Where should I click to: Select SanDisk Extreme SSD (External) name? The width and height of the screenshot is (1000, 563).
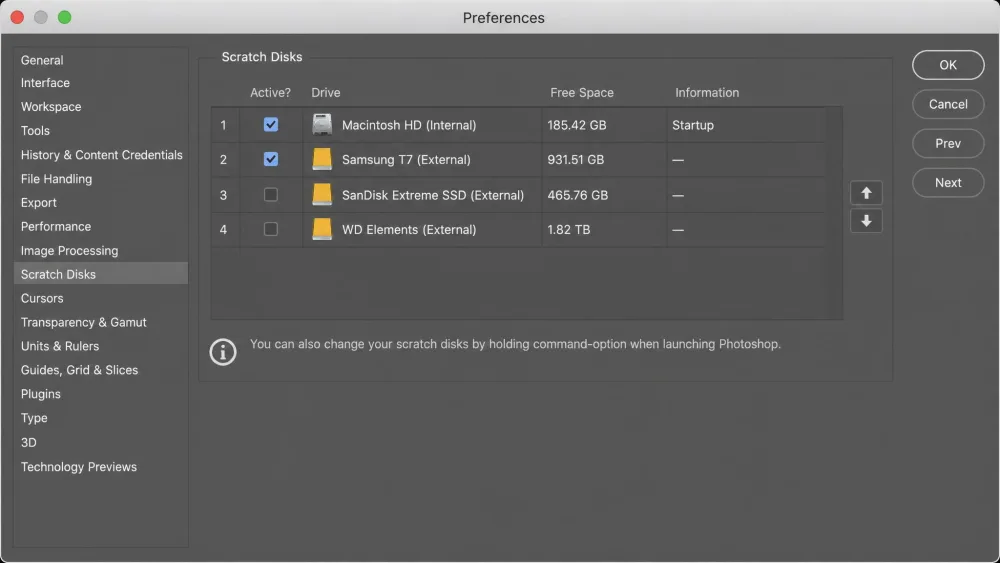[433, 195]
